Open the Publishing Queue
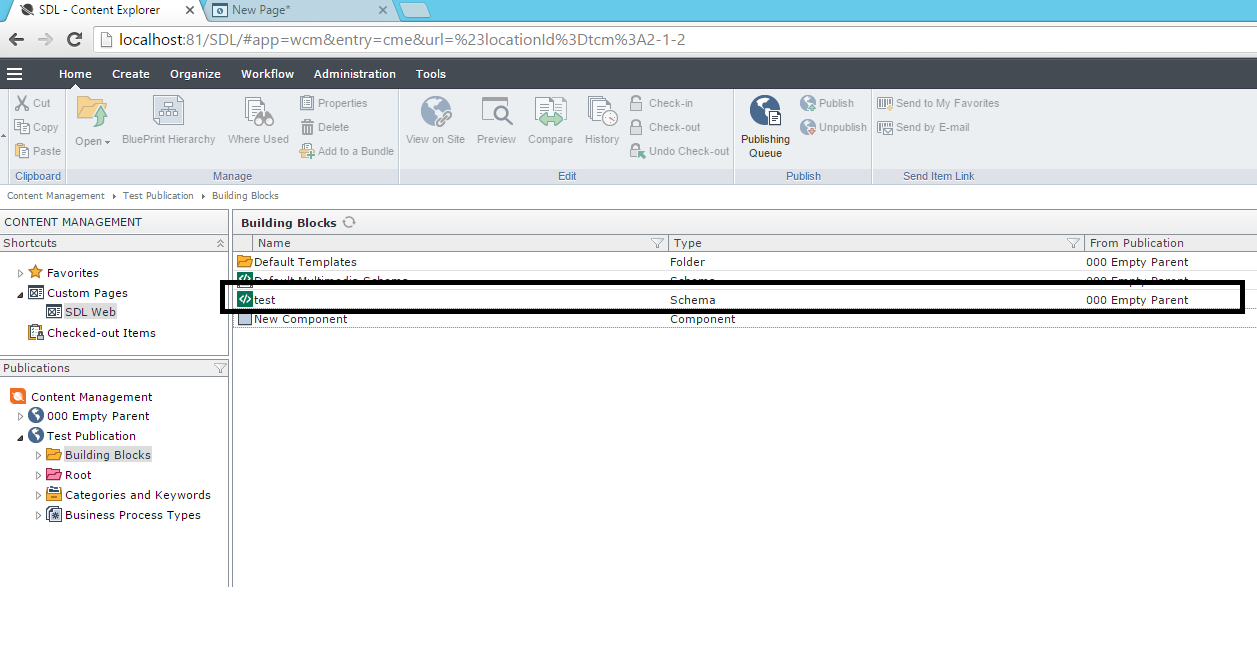Image resolution: width=1257 pixels, height=648 pixels. pyautogui.click(x=765, y=112)
